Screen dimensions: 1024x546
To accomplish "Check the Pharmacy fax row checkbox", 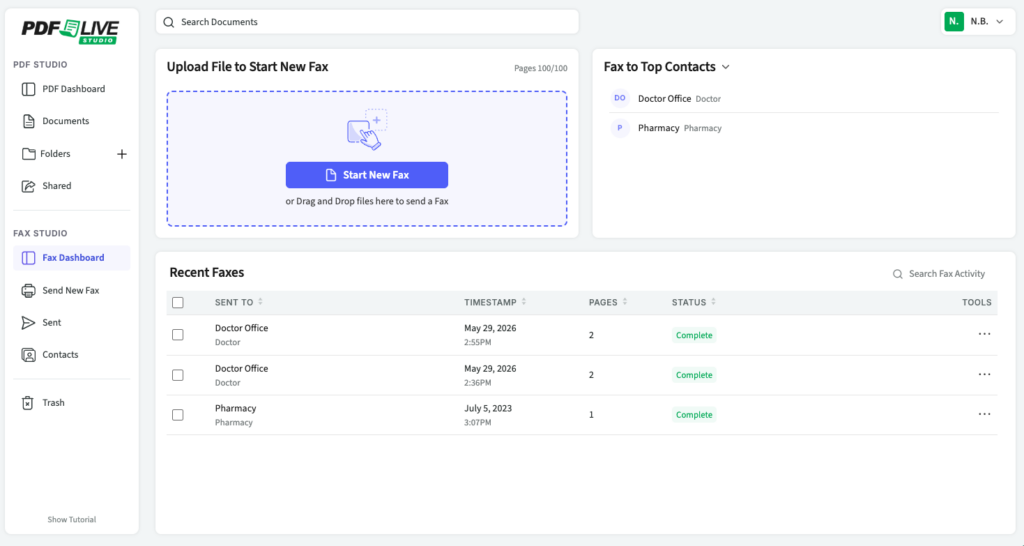I will click(x=178, y=415).
